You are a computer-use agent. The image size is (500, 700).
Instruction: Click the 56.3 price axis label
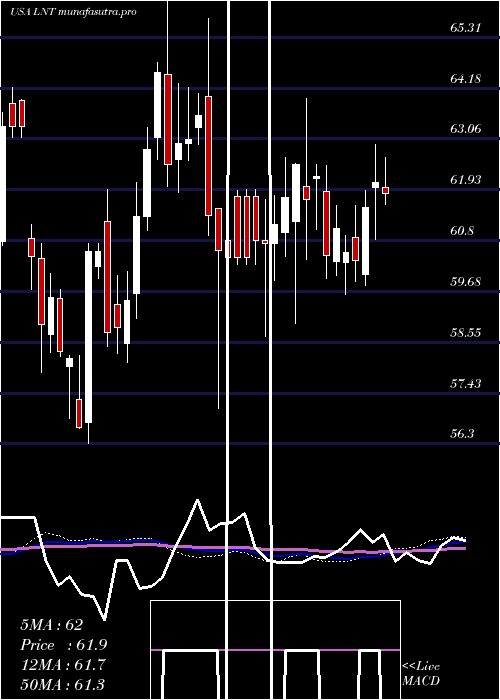tap(462, 434)
